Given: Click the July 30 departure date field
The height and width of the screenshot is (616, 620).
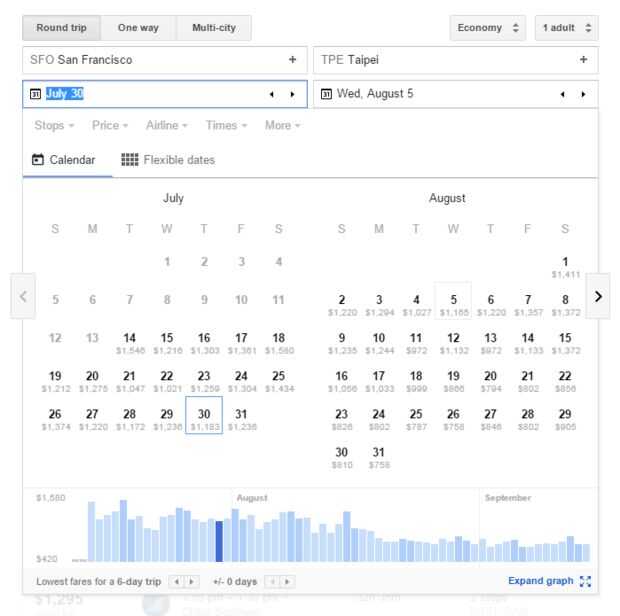Looking at the screenshot, I should [x=140, y=94].
